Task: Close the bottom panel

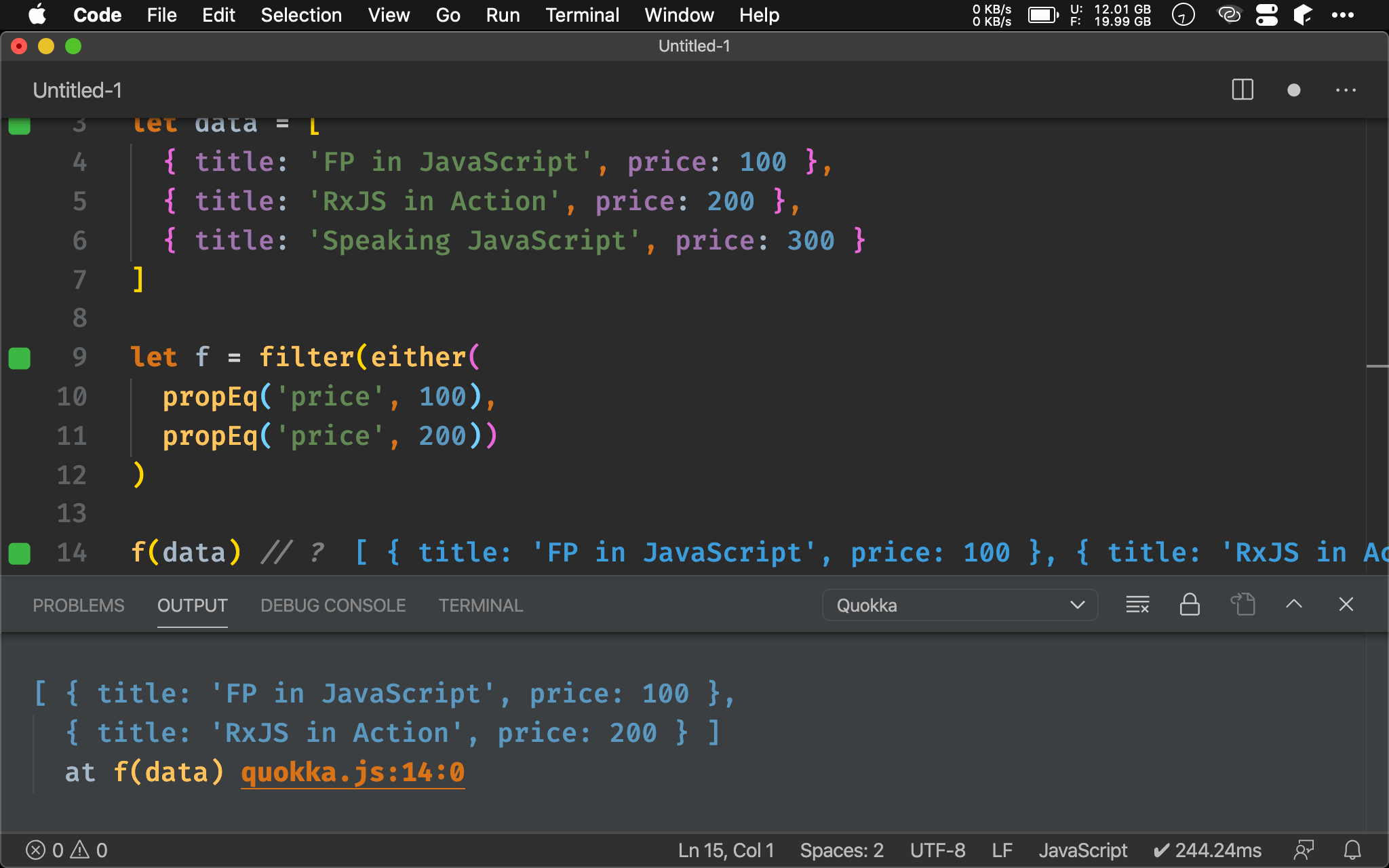Action: [x=1346, y=604]
